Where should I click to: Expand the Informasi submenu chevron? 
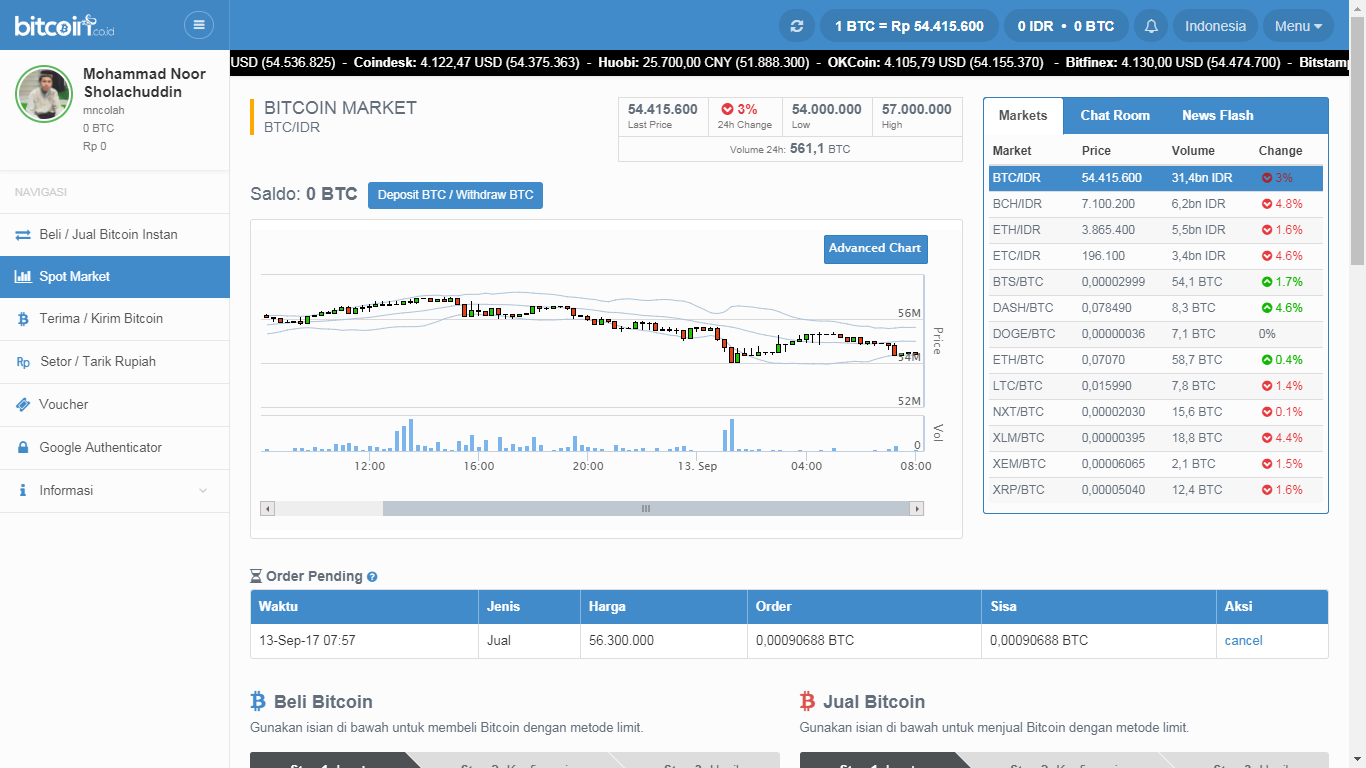(204, 491)
